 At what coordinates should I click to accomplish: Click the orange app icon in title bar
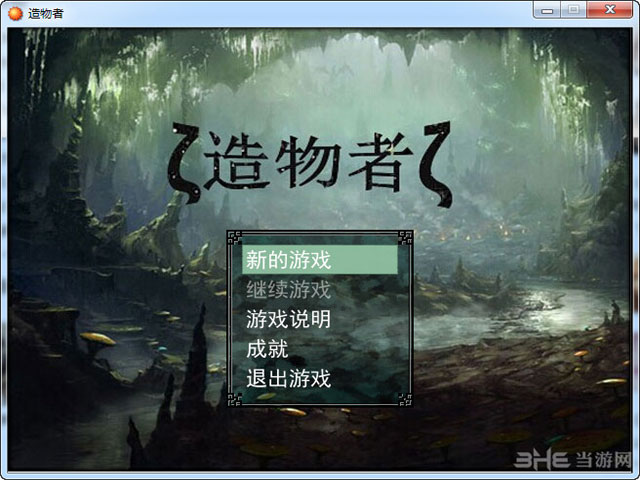point(15,13)
